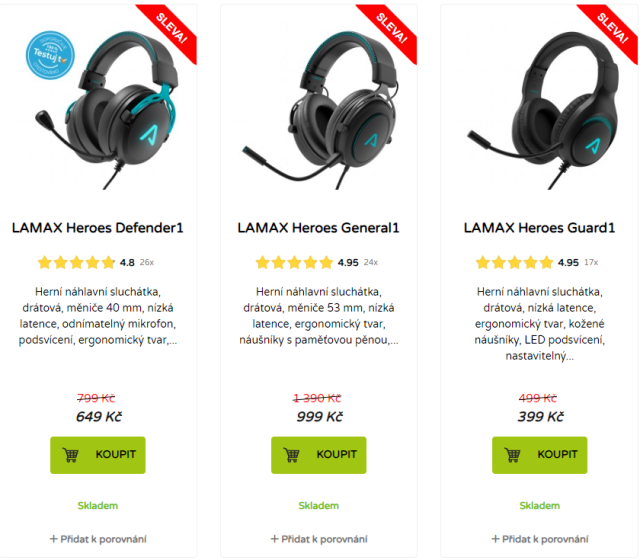This screenshot has height=560, width=640.
Task: Buy the 649 Kč Defender1 headset
Action: click(x=98, y=455)
